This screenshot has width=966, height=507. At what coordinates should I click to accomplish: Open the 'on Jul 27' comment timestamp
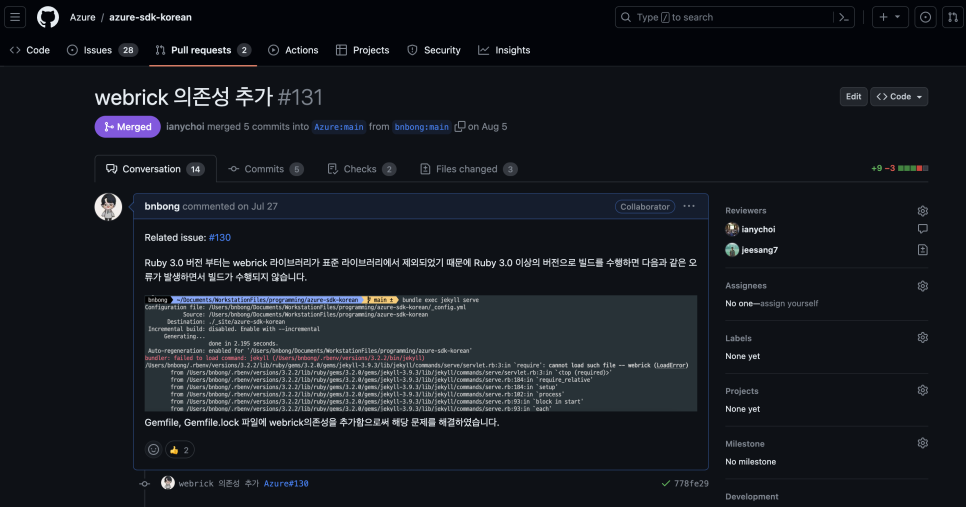click(258, 206)
